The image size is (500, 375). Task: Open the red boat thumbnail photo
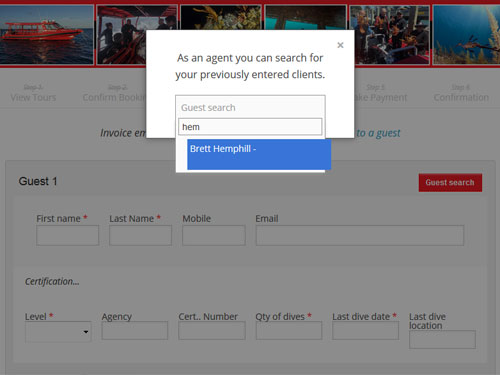[x=46, y=35]
